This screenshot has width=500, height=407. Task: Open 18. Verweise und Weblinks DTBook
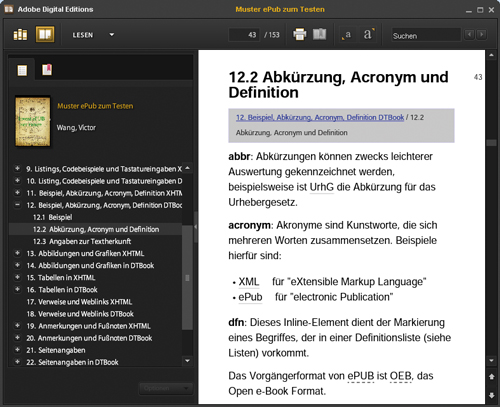(x=80, y=314)
